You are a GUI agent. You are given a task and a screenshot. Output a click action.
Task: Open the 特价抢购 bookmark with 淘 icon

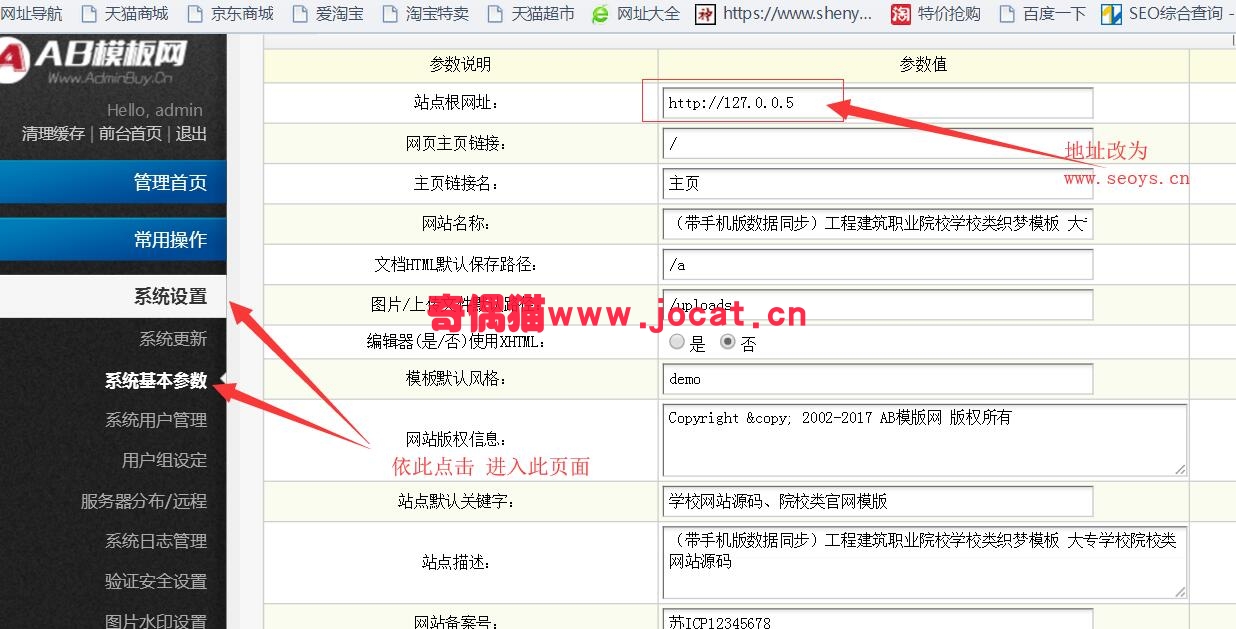click(936, 14)
